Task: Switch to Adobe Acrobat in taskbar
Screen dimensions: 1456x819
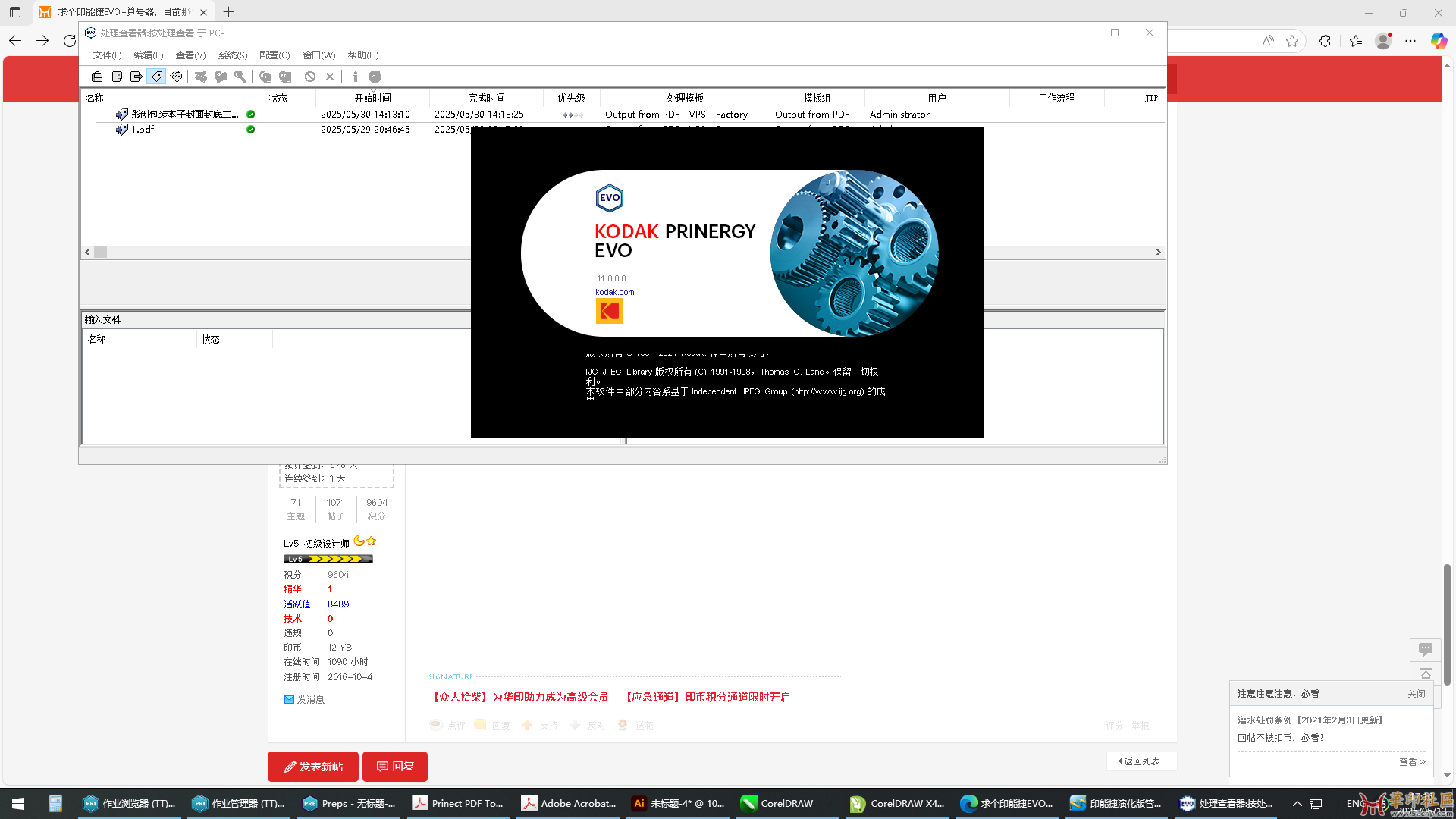Action: coord(570,804)
